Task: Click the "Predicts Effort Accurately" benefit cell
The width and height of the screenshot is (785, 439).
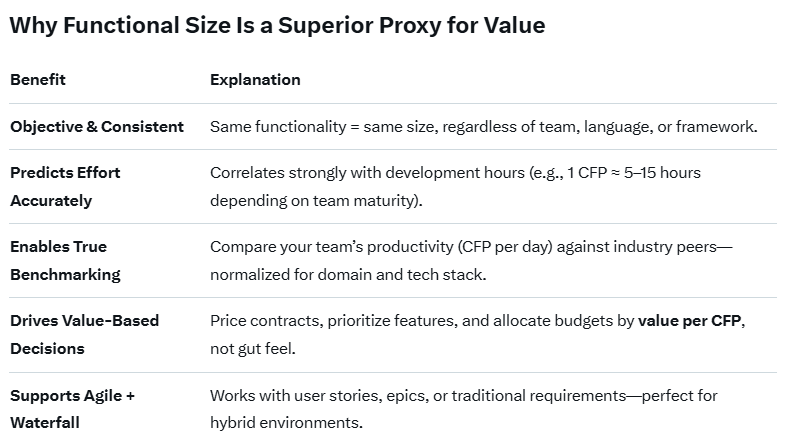Action: tap(65, 186)
